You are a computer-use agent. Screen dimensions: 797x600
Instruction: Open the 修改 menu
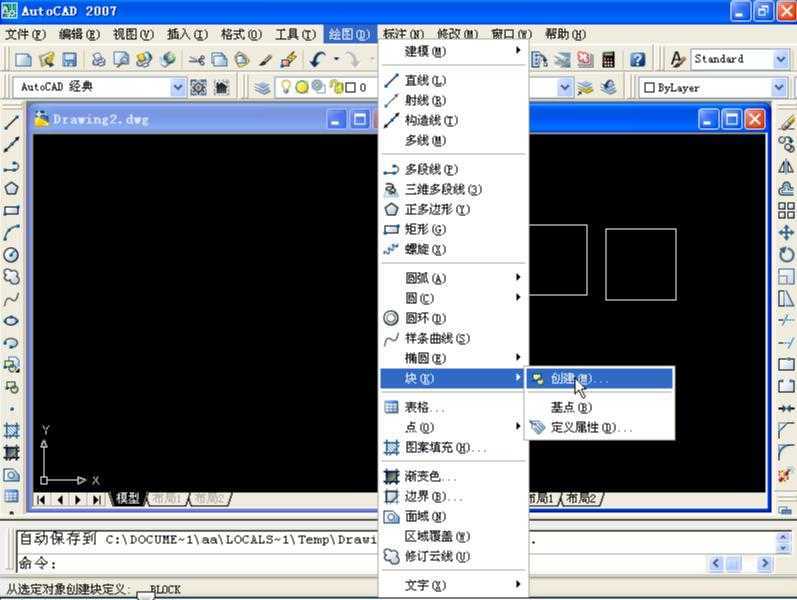(x=457, y=34)
